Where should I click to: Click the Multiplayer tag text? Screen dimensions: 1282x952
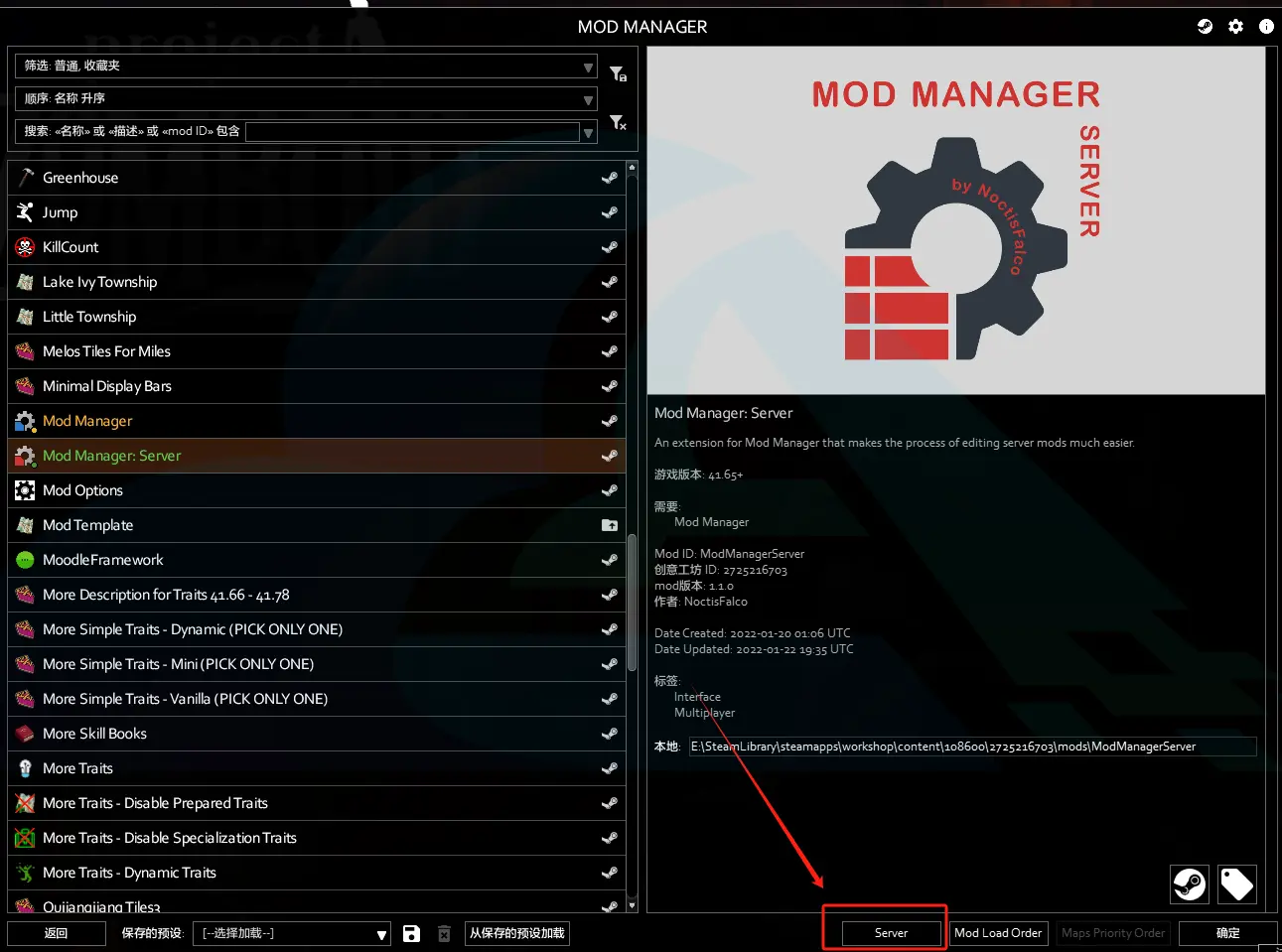[x=704, y=713]
